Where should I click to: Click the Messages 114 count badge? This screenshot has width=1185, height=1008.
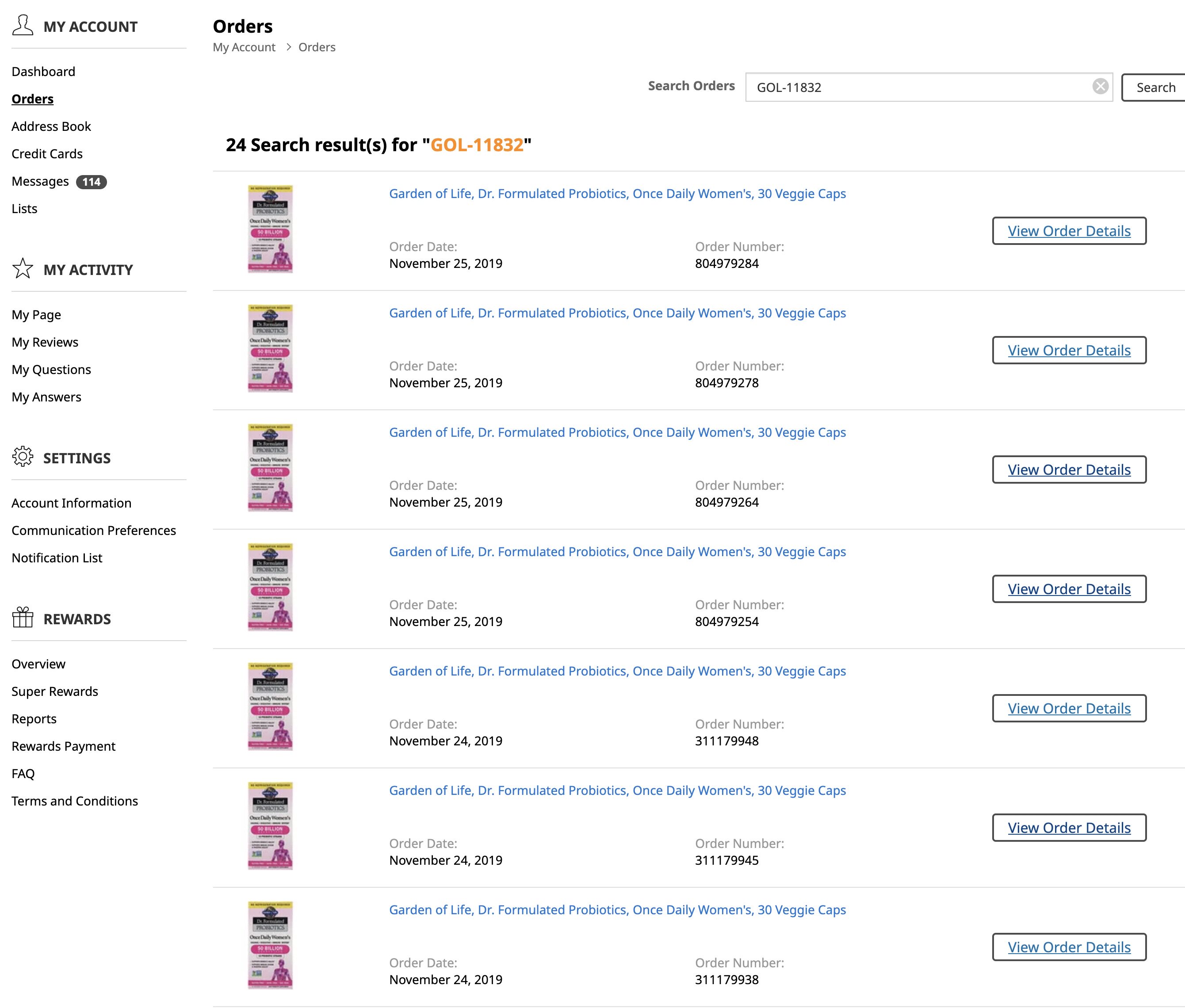[x=92, y=182]
